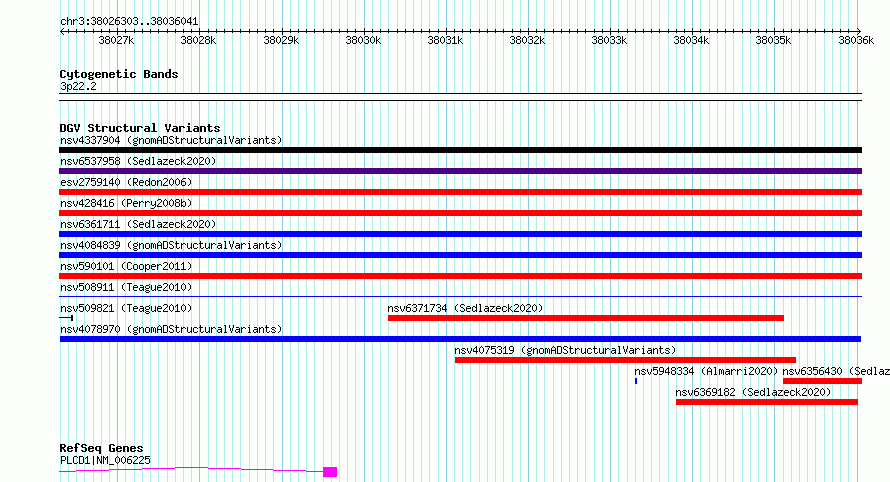
Task: Click the thin nsv508911 Teague2010 line
Action: point(460,296)
